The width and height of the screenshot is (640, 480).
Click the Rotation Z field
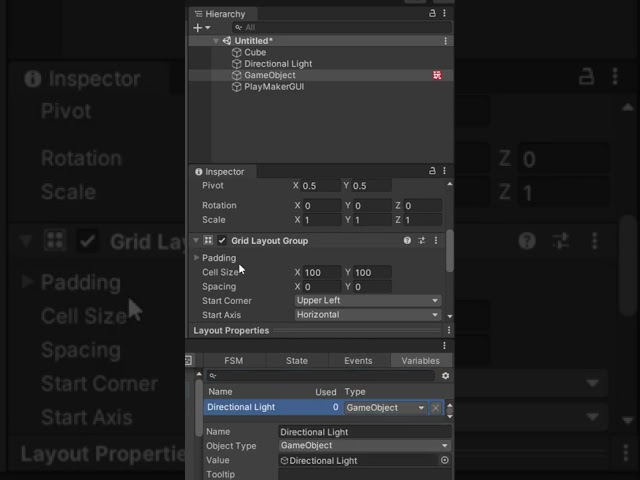422,205
